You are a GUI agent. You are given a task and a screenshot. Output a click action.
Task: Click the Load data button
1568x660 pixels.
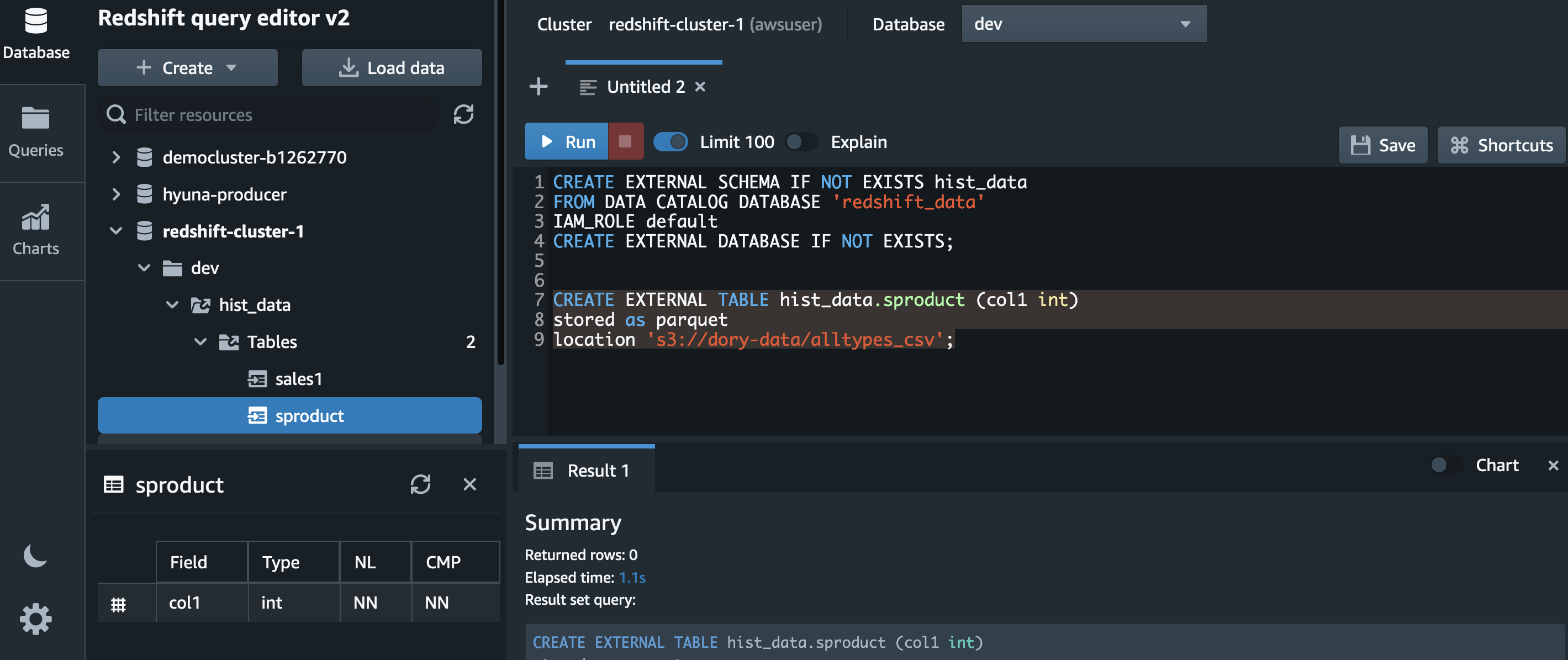click(392, 67)
